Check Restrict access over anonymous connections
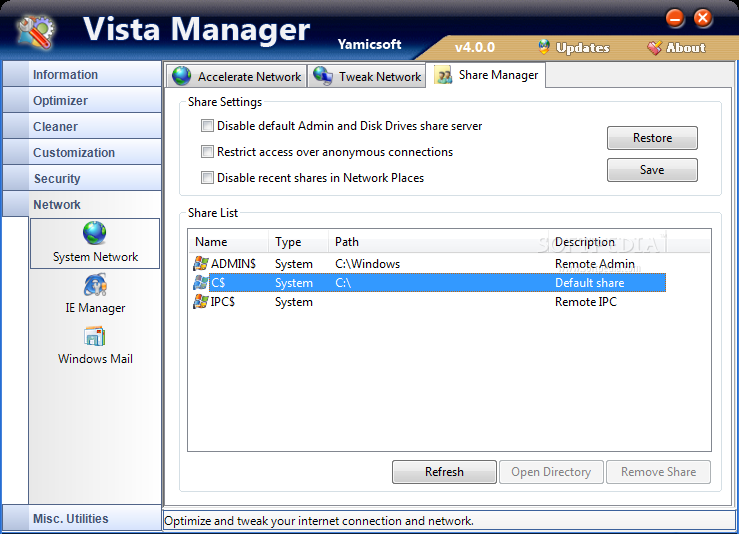Image resolution: width=739 pixels, height=534 pixels. pyautogui.click(x=207, y=151)
